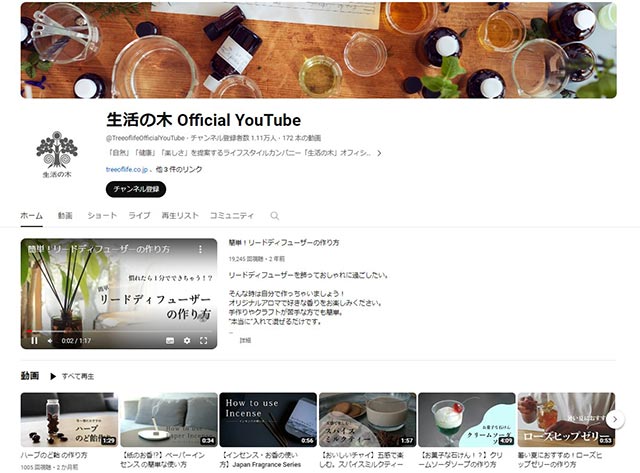
Task: Open the treeoflife.co.jp link
Action: (127, 169)
